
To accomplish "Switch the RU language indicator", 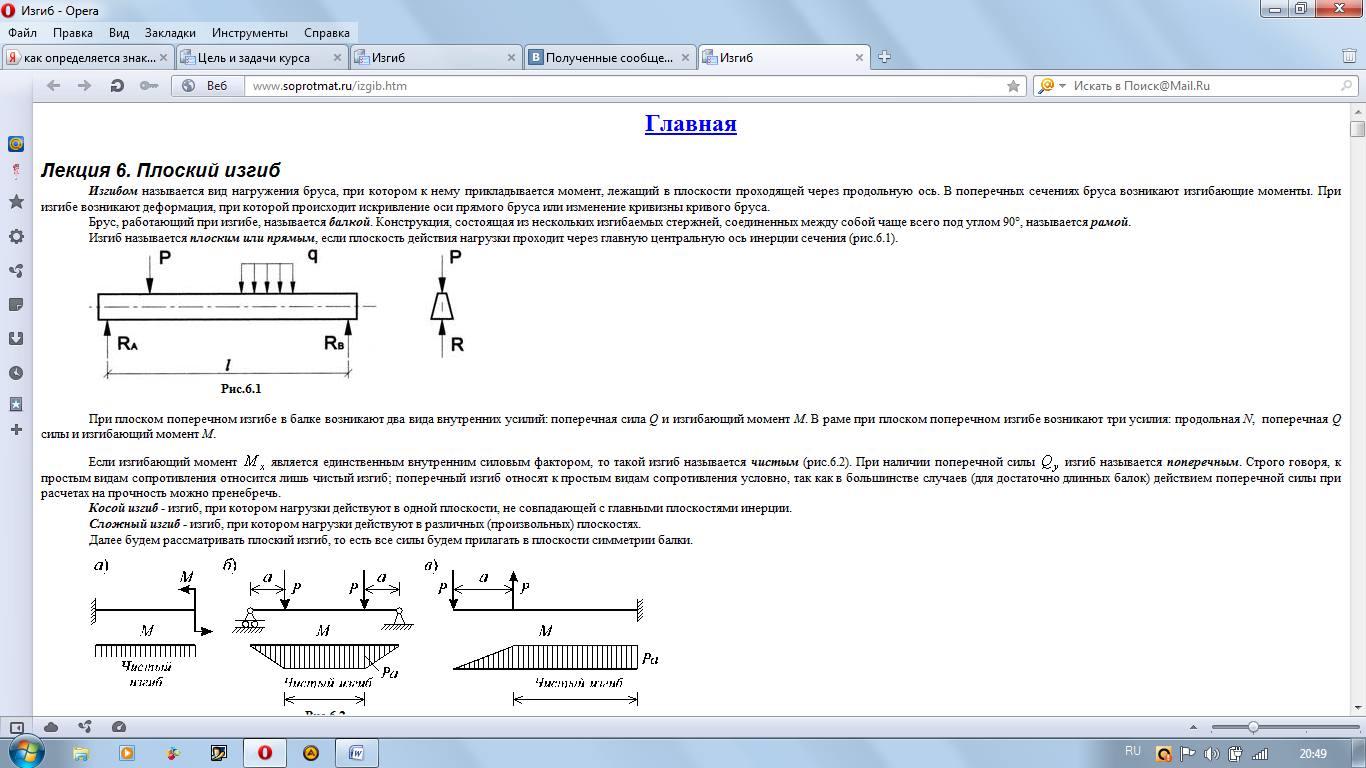I will pyautogui.click(x=1133, y=751).
